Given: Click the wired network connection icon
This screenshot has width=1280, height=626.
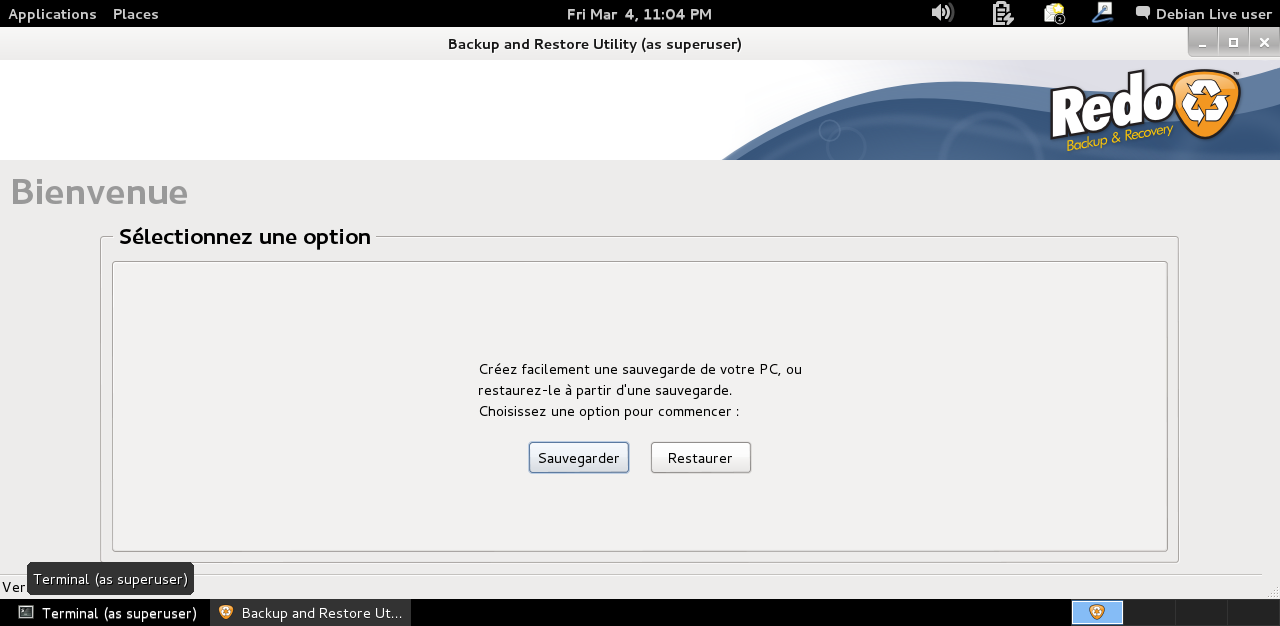Looking at the screenshot, I should (x=1102, y=13).
